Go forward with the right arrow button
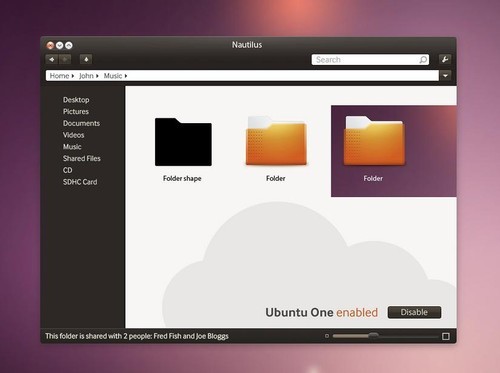This screenshot has height=373, width=500. click(x=65, y=59)
